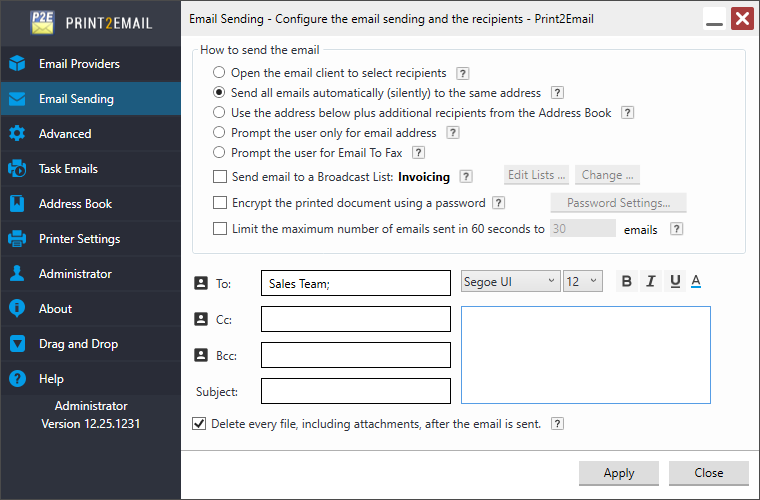
Task: Open the Segoe UI font dropdown
Action: click(x=510, y=282)
